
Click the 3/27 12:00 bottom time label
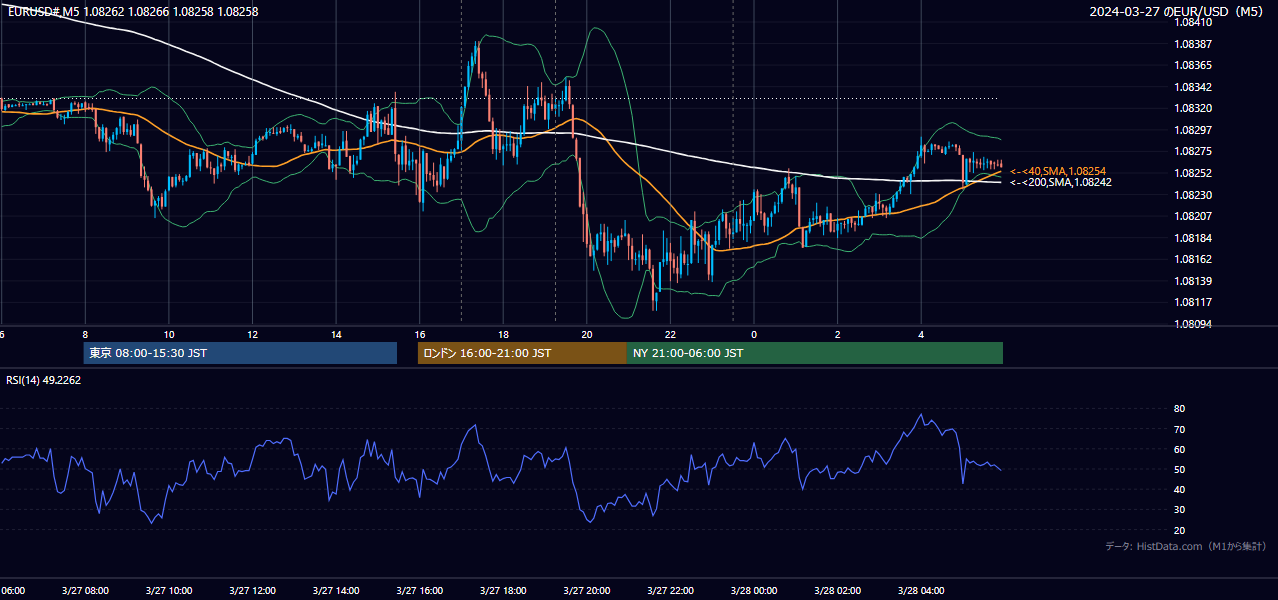(x=253, y=591)
